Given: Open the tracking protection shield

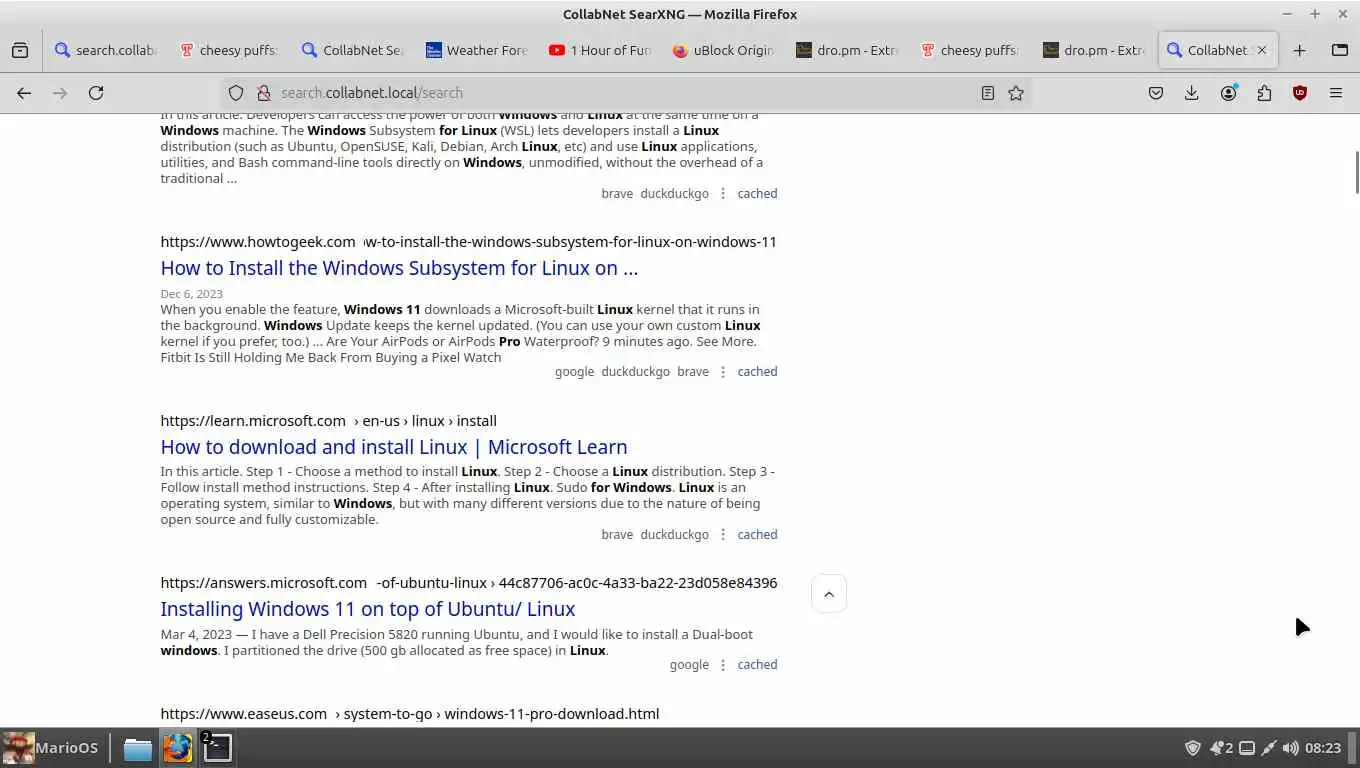Looking at the screenshot, I should pos(236,93).
